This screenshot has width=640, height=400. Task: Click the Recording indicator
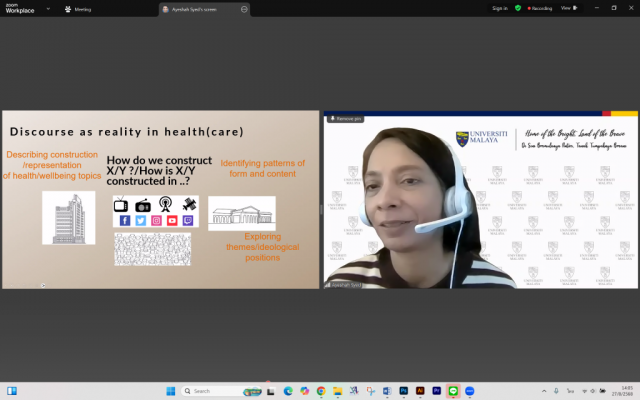[x=540, y=8]
